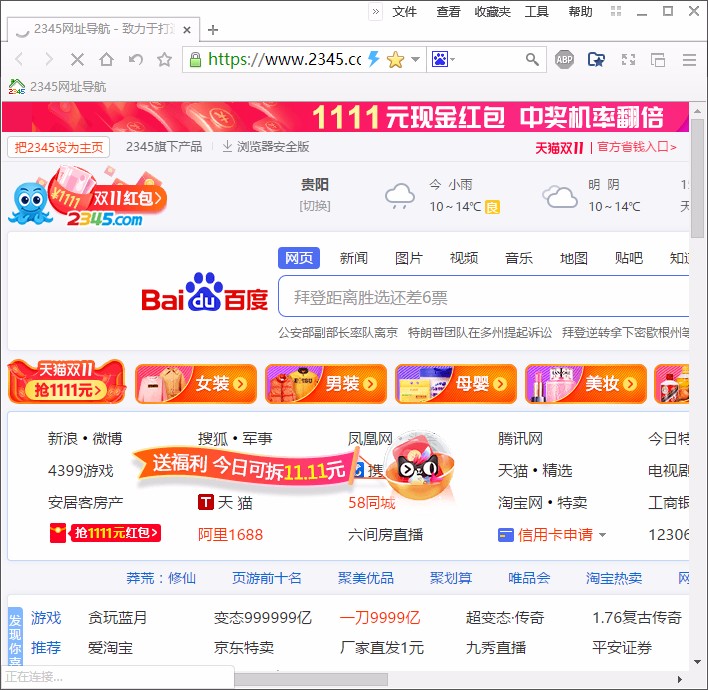Select the 新闻 search tab
This screenshot has height=690, width=708.
(354, 258)
